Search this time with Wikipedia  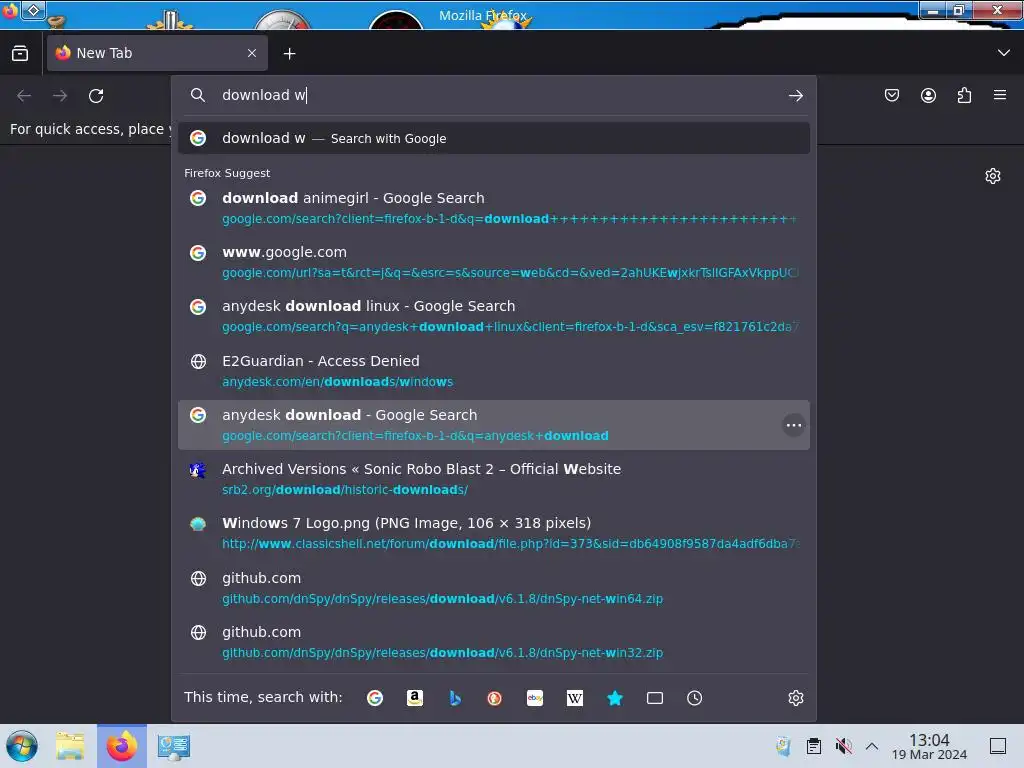click(575, 698)
